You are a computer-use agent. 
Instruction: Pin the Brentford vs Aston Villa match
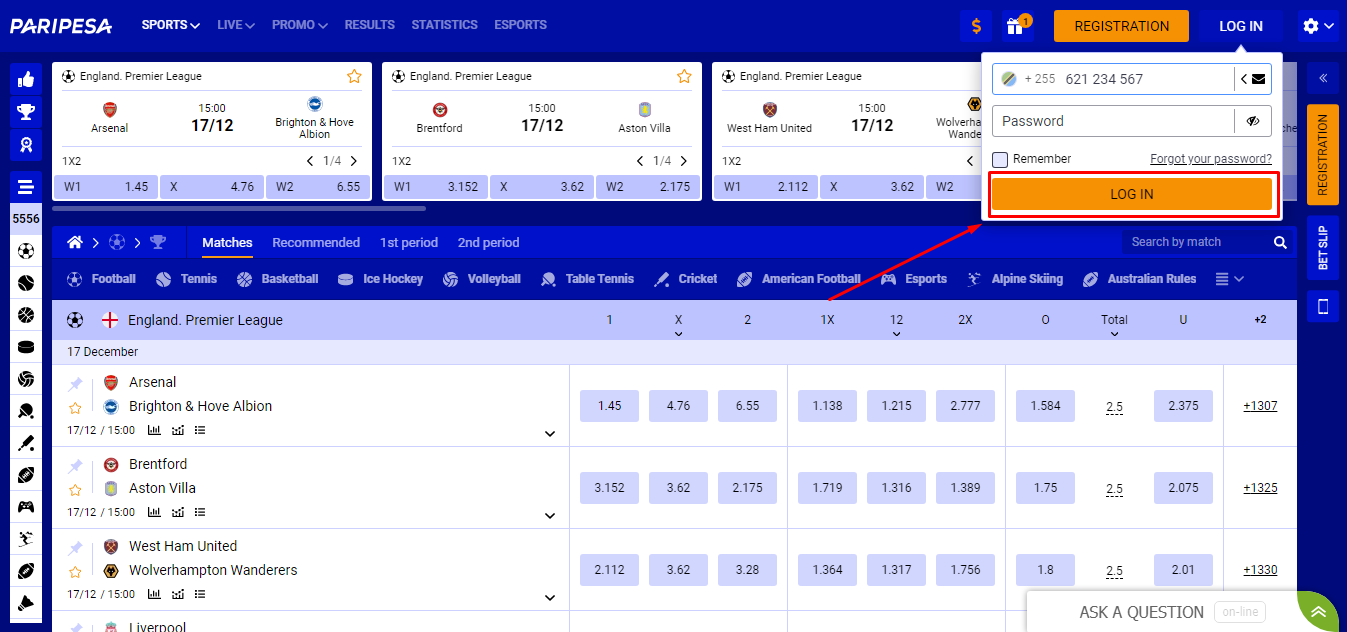(75, 466)
